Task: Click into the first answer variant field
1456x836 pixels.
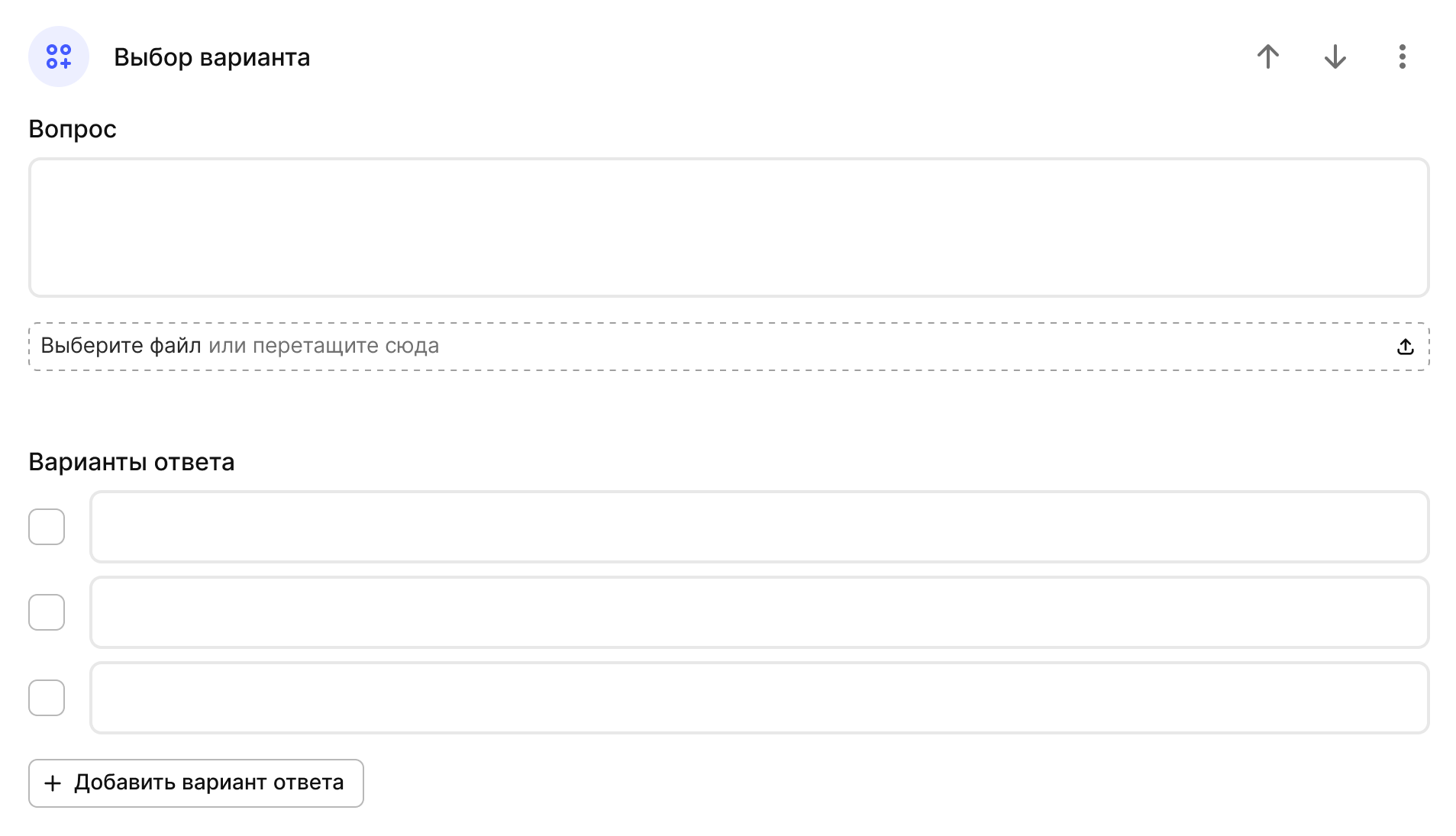Action: pos(759,527)
